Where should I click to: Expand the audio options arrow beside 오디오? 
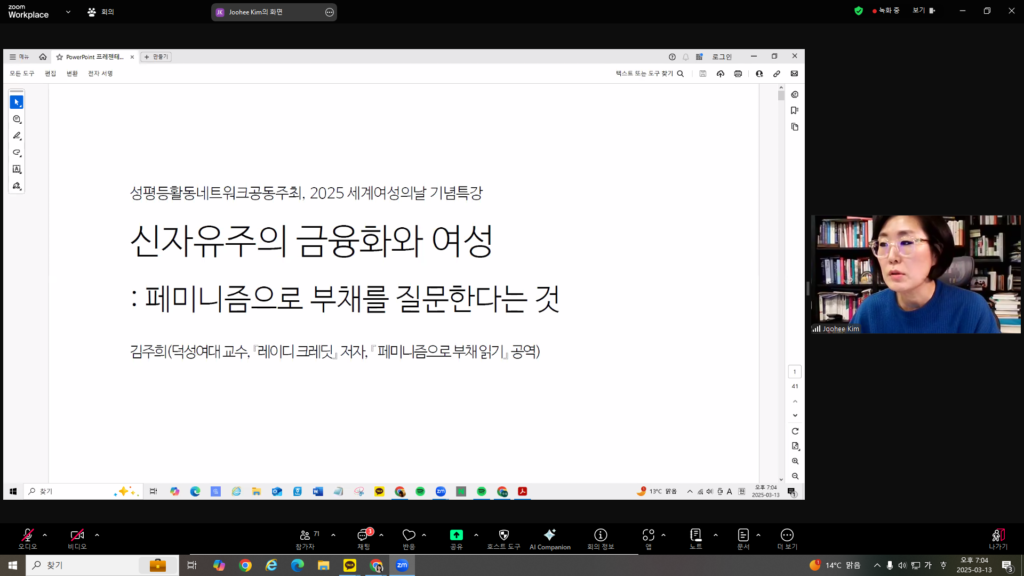click(x=45, y=535)
